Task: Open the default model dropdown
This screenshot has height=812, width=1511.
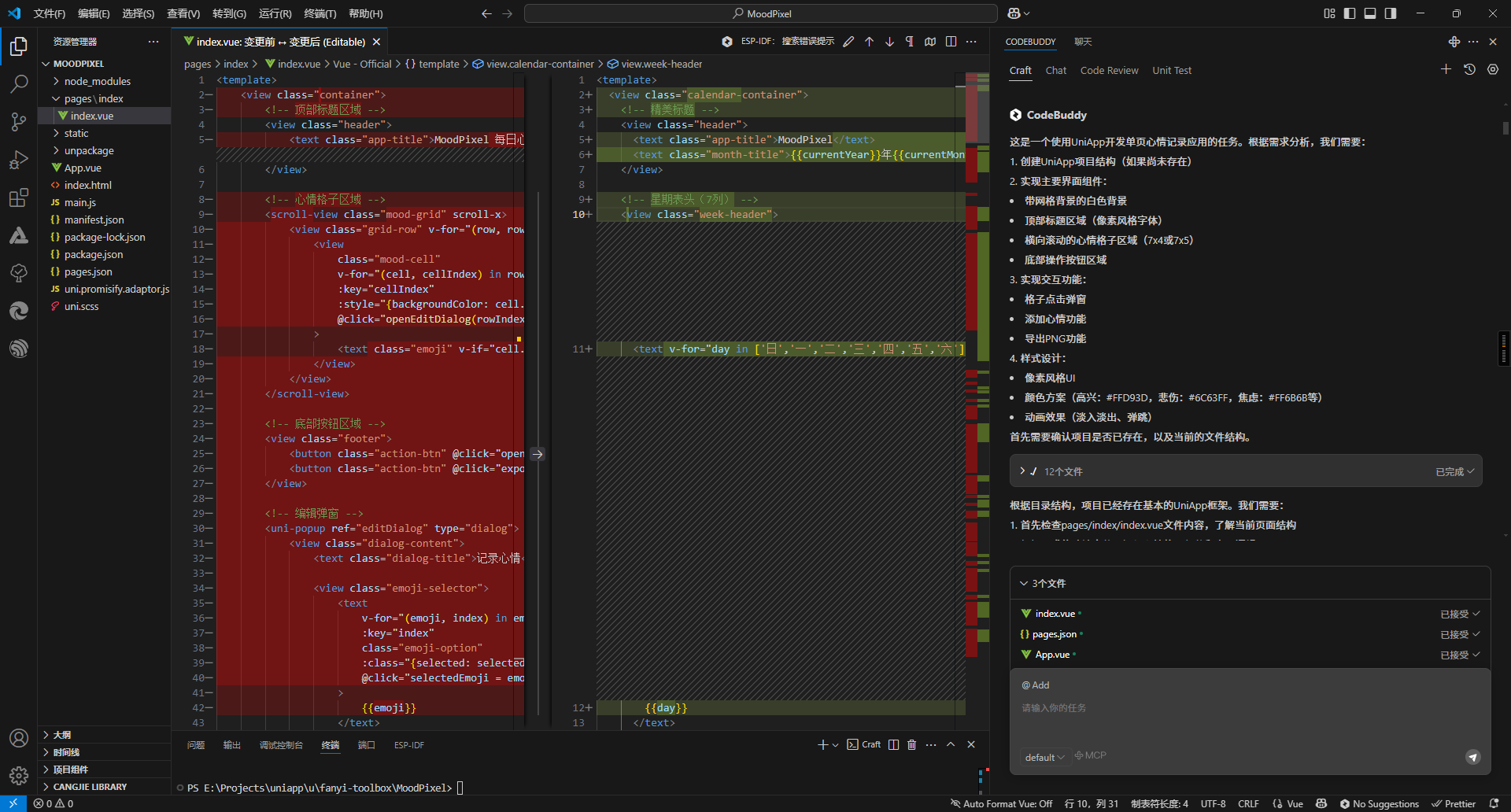Action: pos(1044,757)
